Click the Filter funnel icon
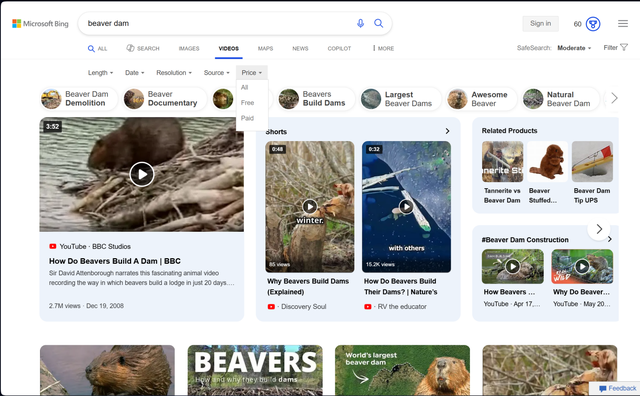Image resolution: width=640 pixels, height=396 pixels. coord(624,47)
